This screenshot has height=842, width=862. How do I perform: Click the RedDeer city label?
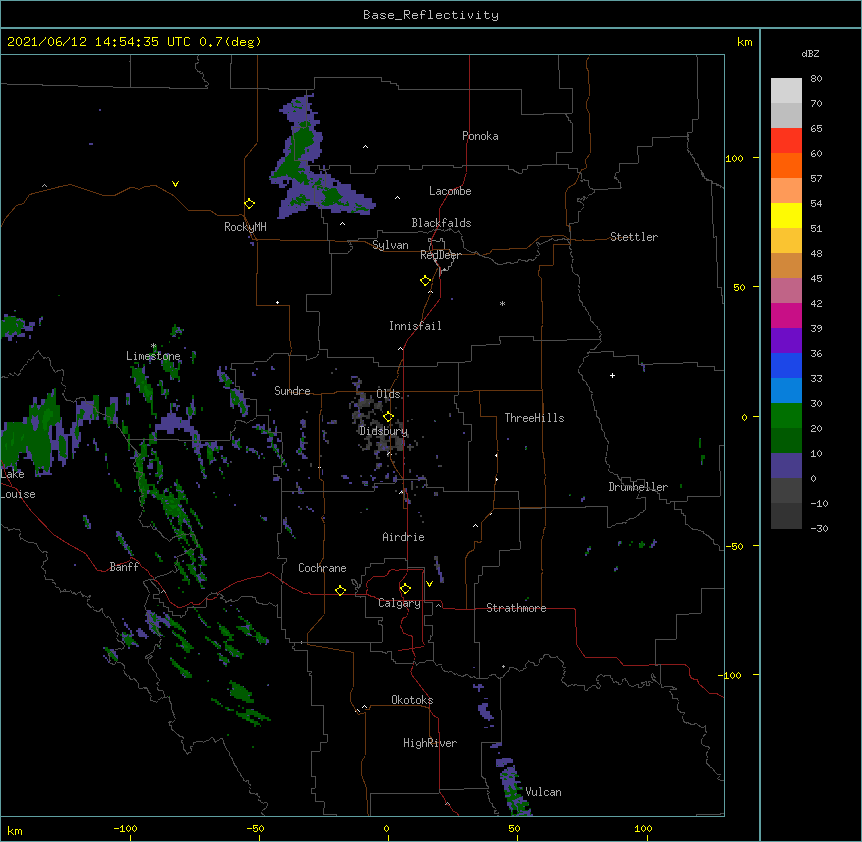click(x=440, y=255)
